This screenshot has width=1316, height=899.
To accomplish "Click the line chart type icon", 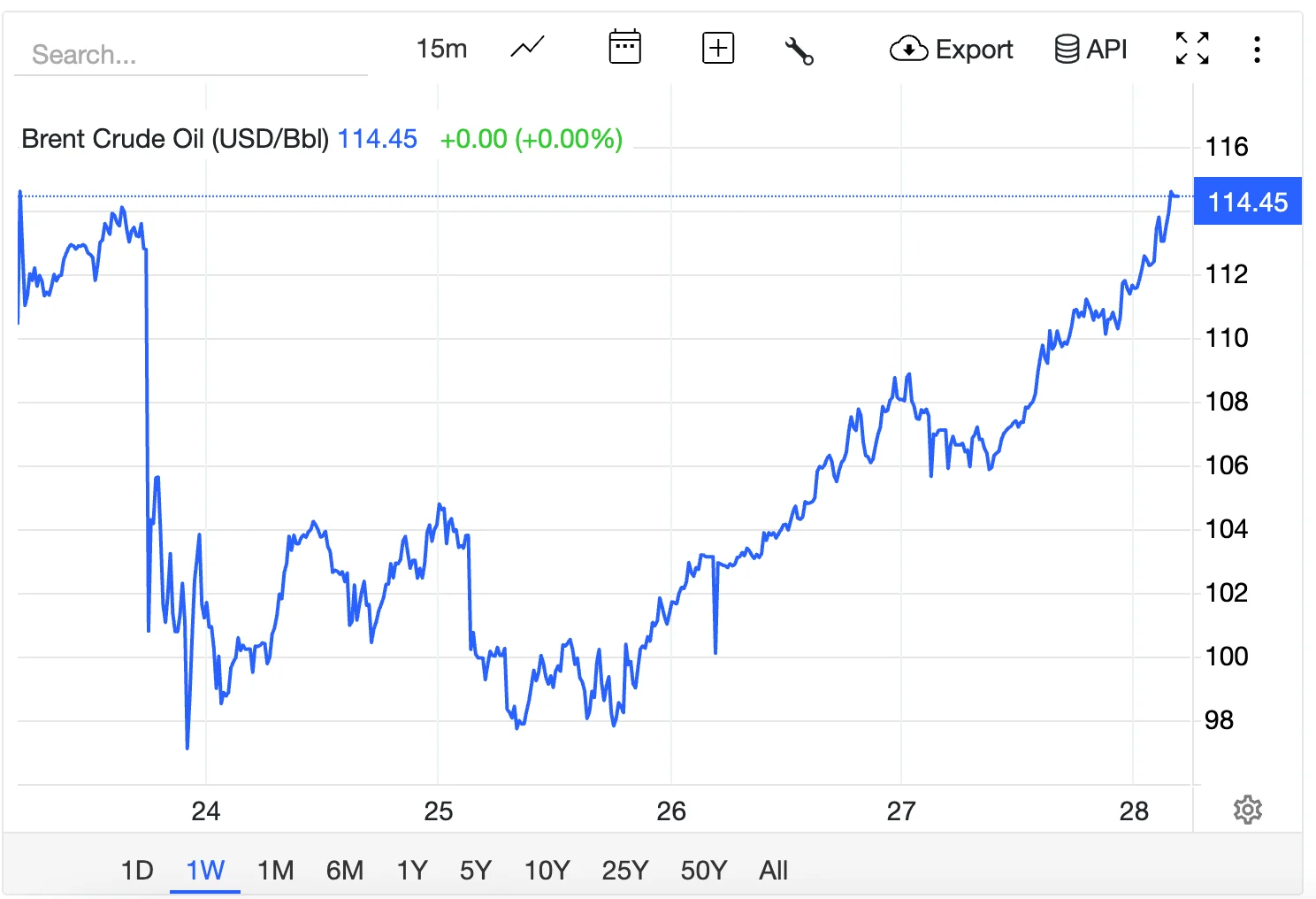I will pyautogui.click(x=527, y=48).
